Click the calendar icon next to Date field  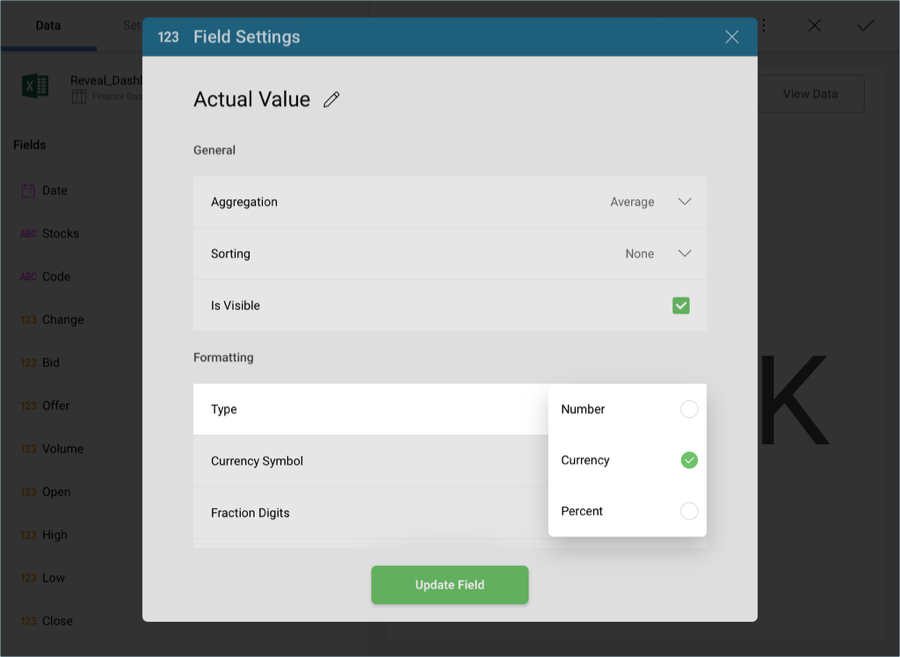point(28,191)
